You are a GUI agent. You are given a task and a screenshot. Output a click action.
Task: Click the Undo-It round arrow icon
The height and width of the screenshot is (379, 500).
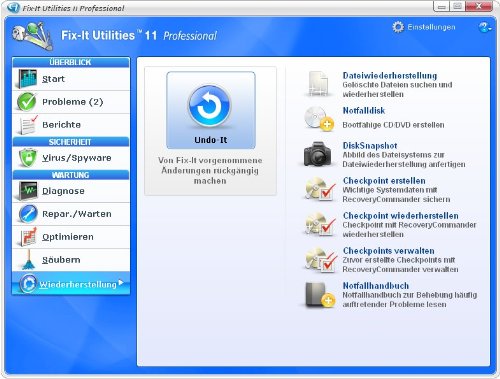210,105
